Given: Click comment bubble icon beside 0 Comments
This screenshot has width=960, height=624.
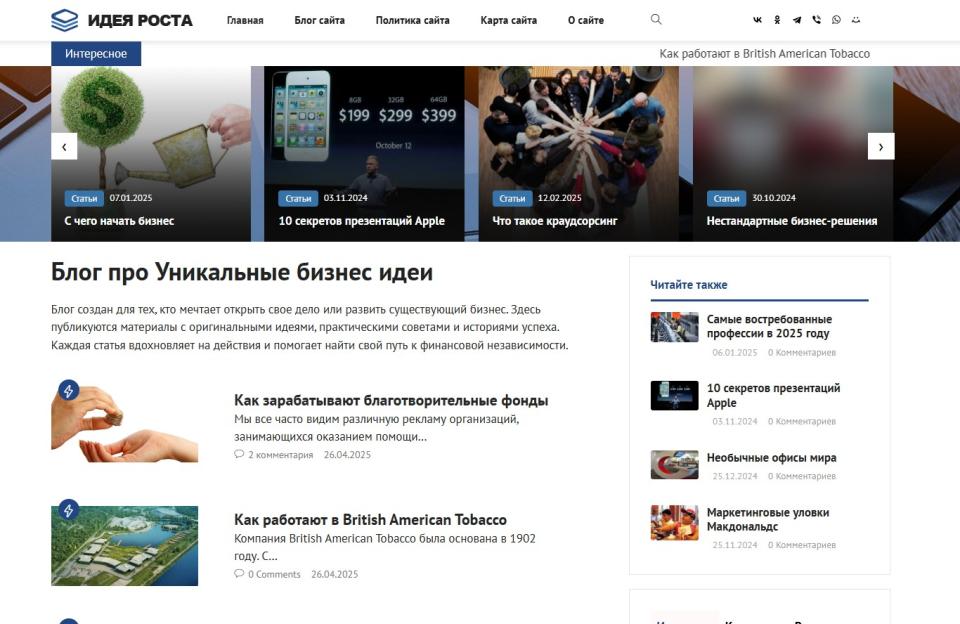Looking at the screenshot, I should coord(239,574).
